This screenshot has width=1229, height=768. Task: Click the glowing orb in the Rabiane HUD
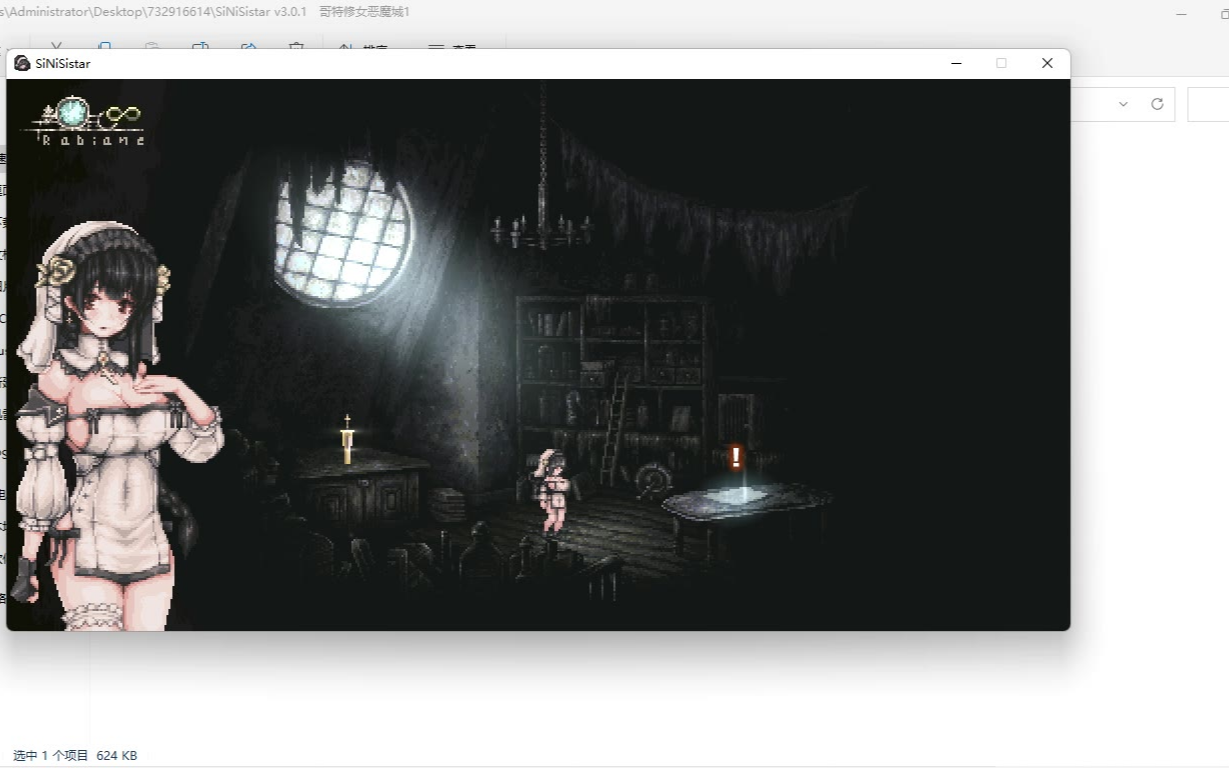[72, 112]
